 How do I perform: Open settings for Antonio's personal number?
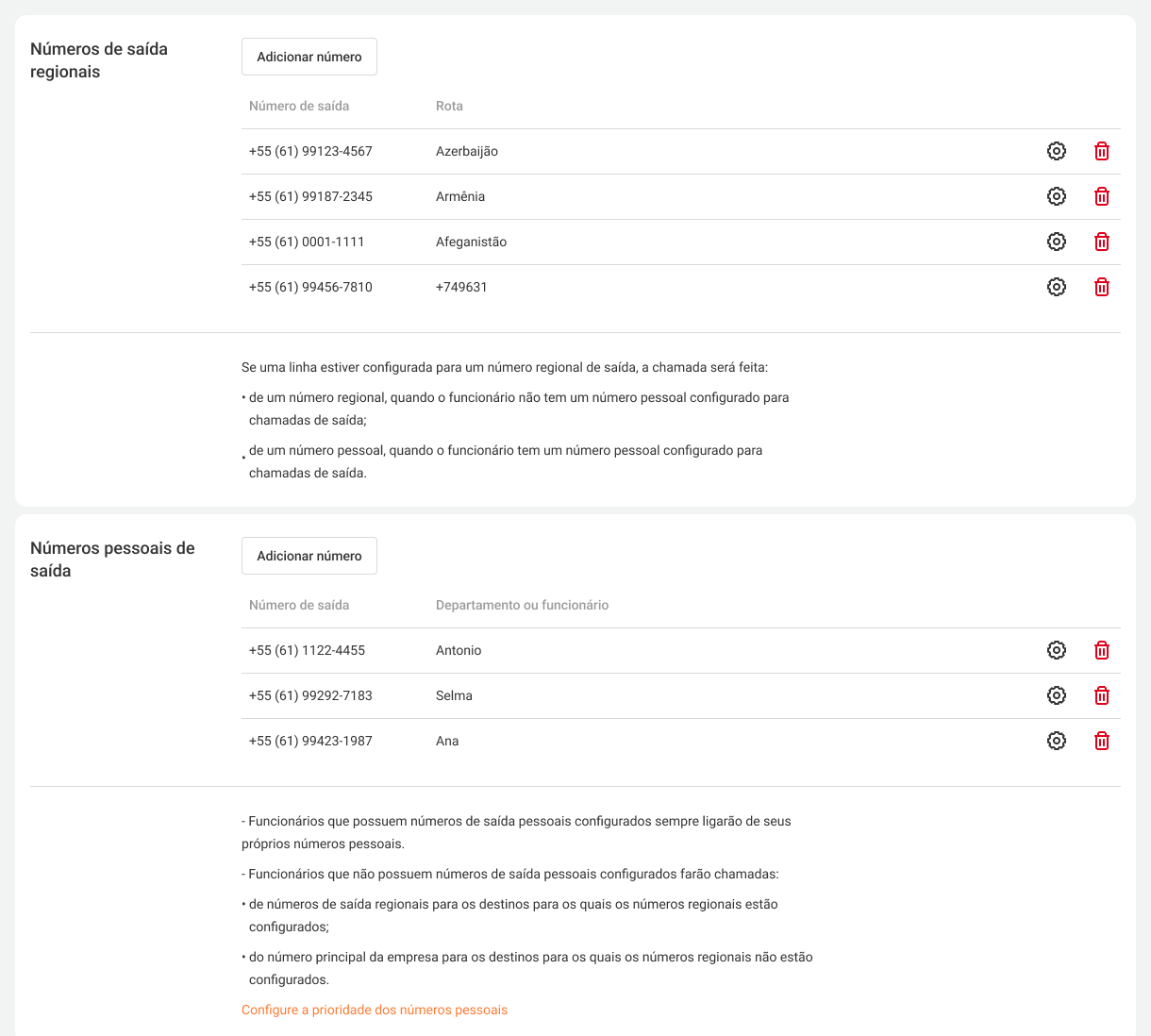pyautogui.click(x=1057, y=650)
